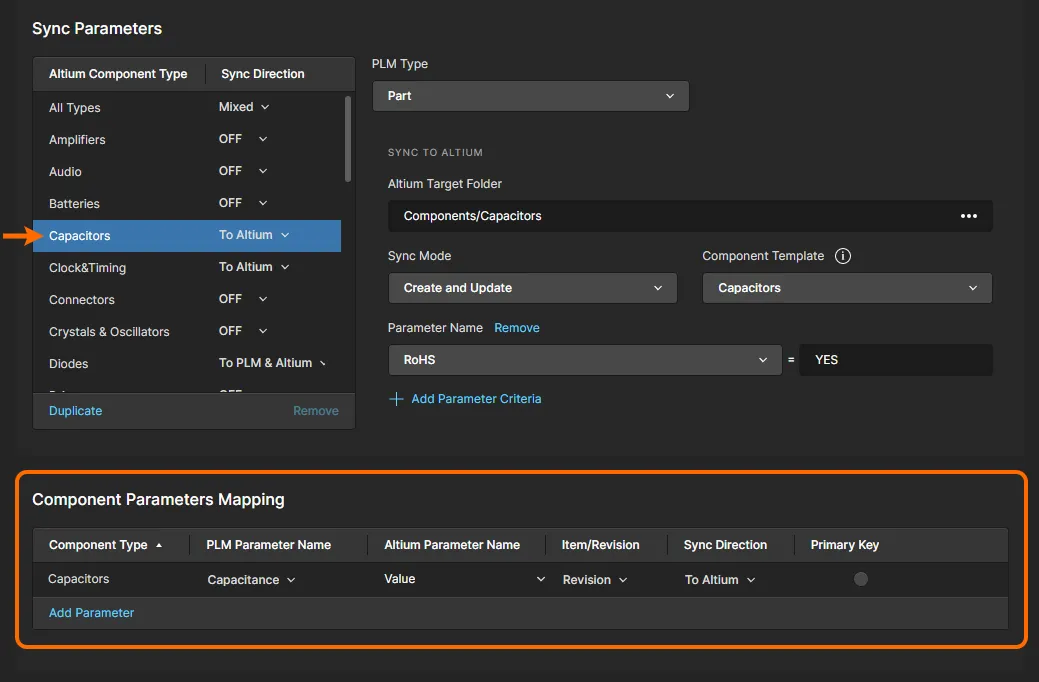Expand the Sync Mode Create and Update dropdown
Viewport: 1039px width, 682px height.
pos(532,288)
